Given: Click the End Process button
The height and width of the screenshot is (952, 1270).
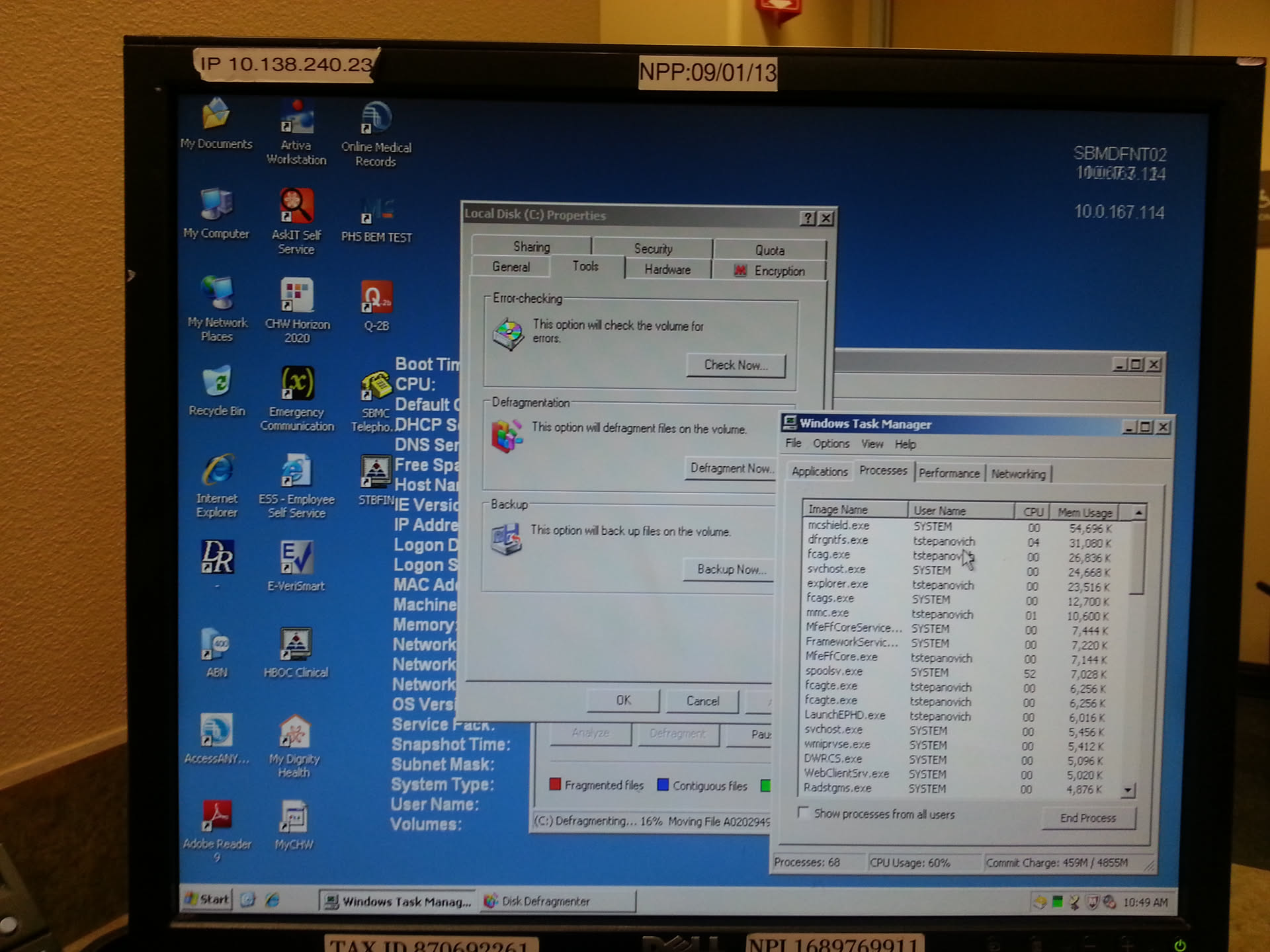Looking at the screenshot, I should click(x=1087, y=818).
